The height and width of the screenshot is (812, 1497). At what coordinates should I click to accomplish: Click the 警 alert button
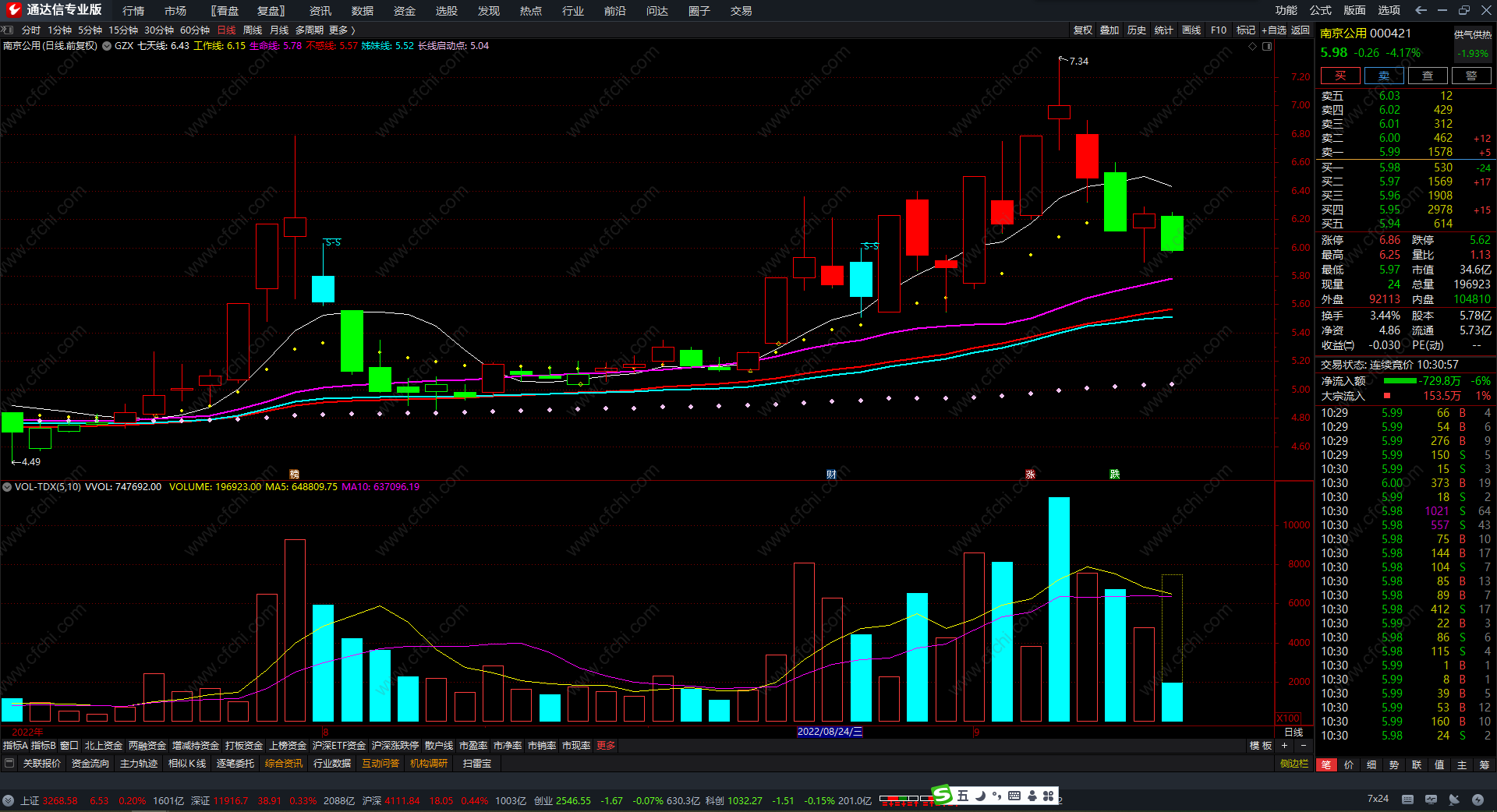coord(1471,76)
